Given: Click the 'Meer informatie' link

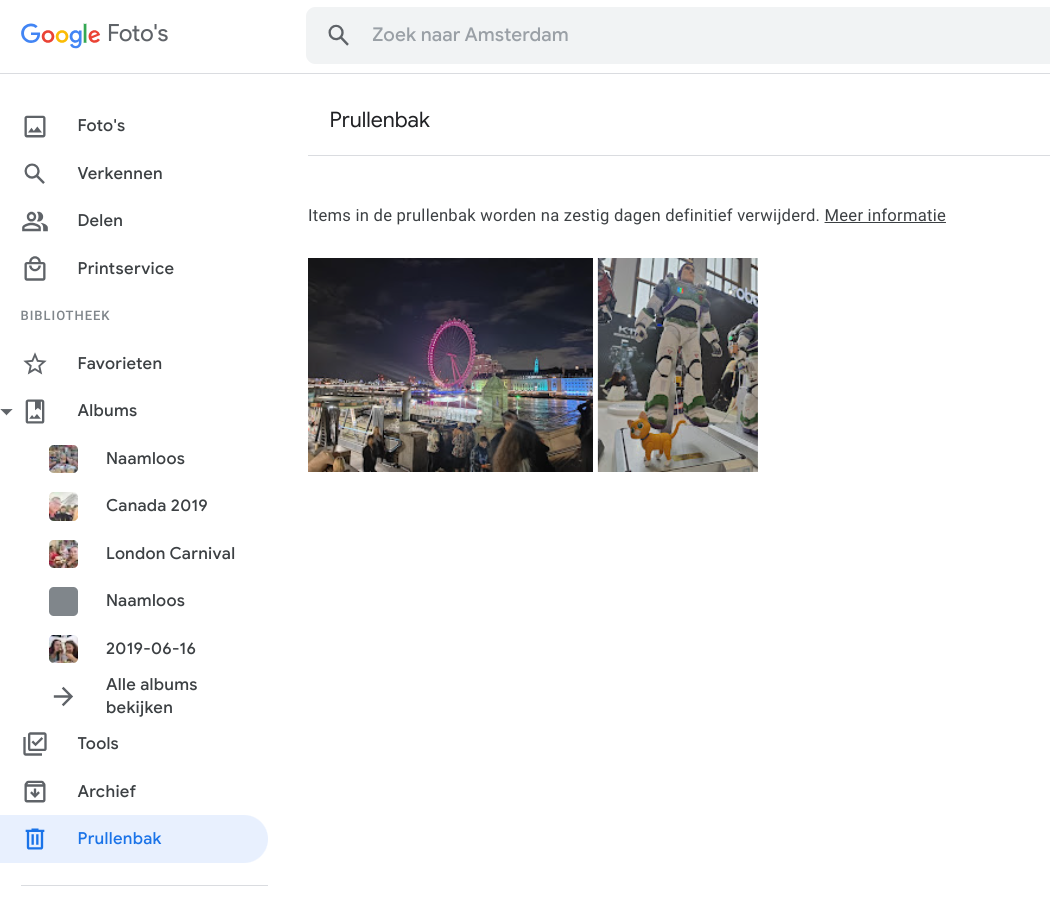Looking at the screenshot, I should point(885,215).
